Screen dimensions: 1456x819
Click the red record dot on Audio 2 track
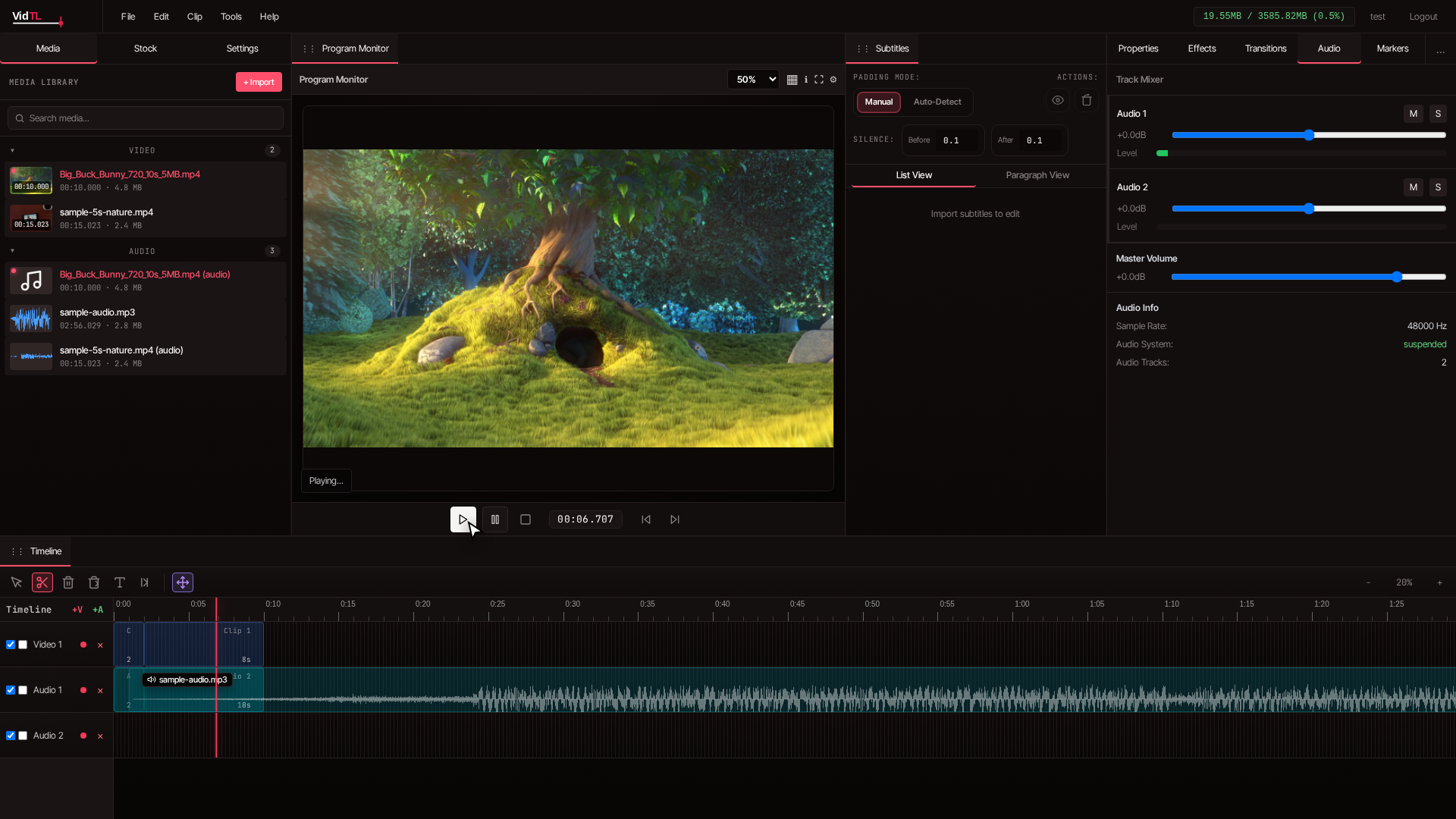(x=83, y=736)
